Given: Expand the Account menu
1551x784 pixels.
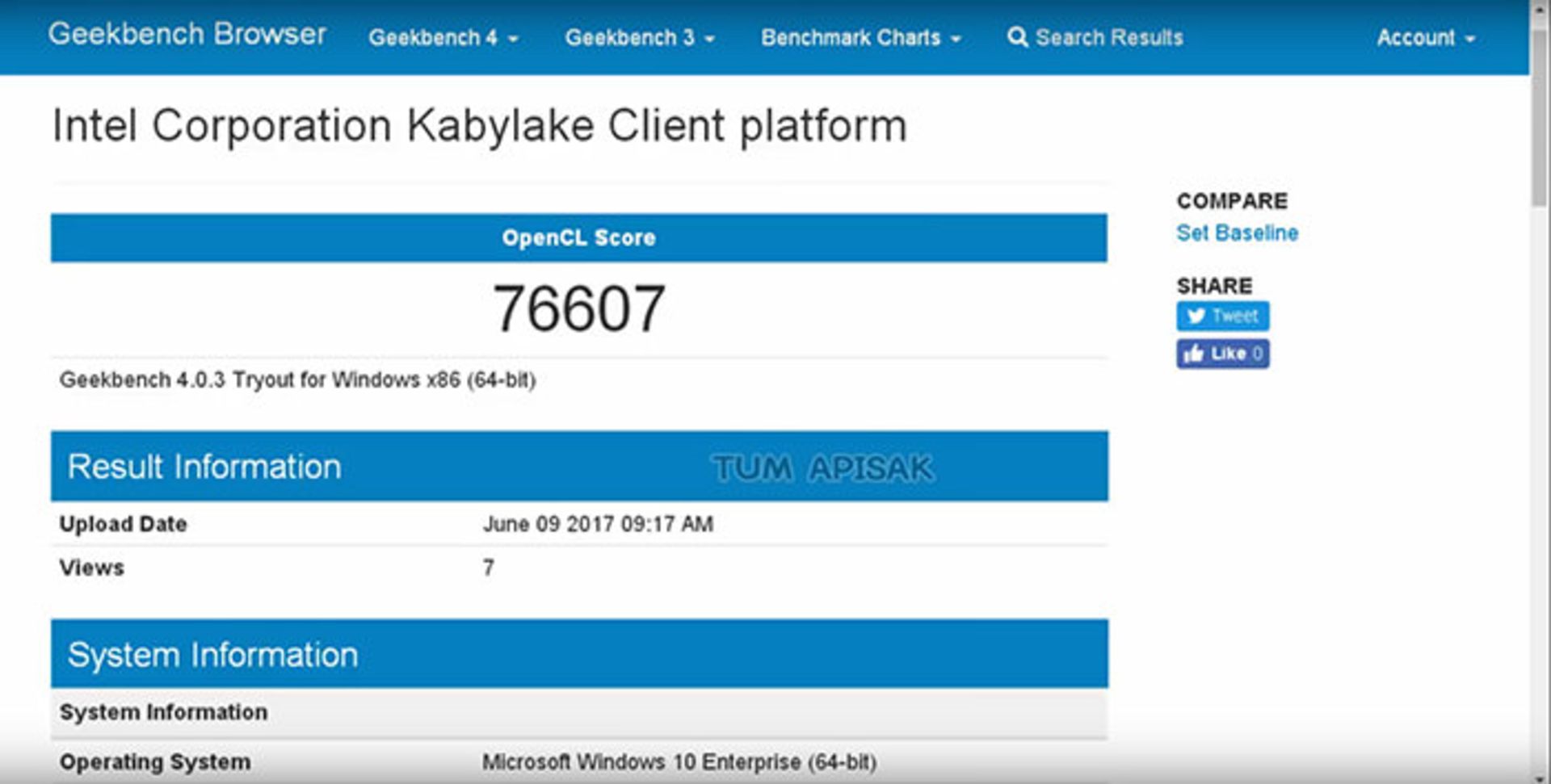Looking at the screenshot, I should coord(1425,38).
